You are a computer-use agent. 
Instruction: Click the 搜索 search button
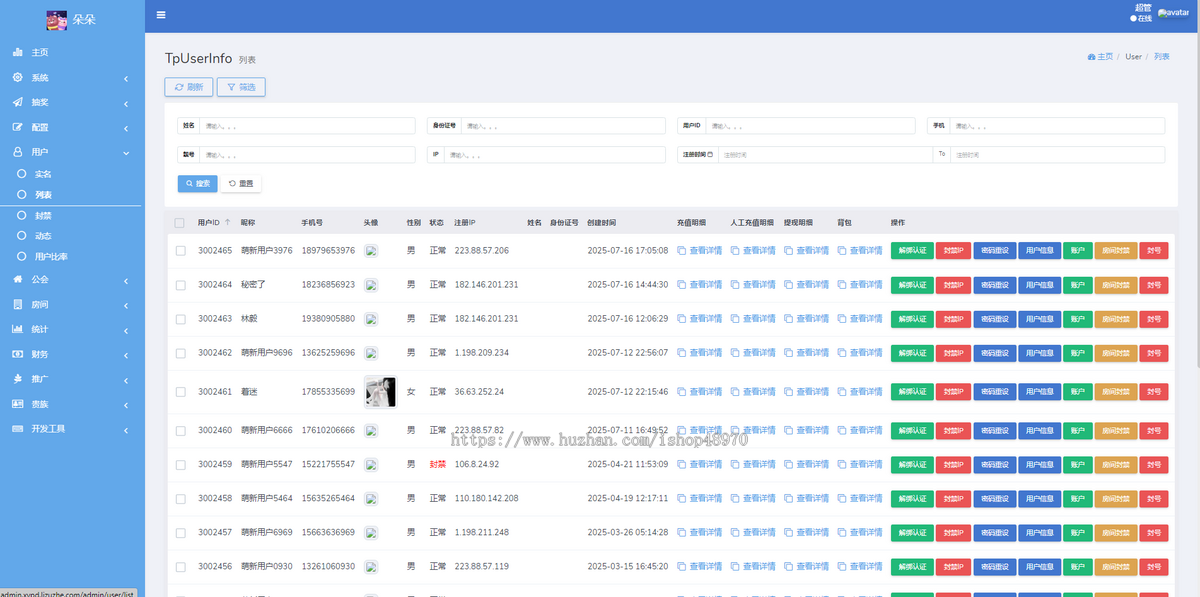pyautogui.click(x=197, y=184)
